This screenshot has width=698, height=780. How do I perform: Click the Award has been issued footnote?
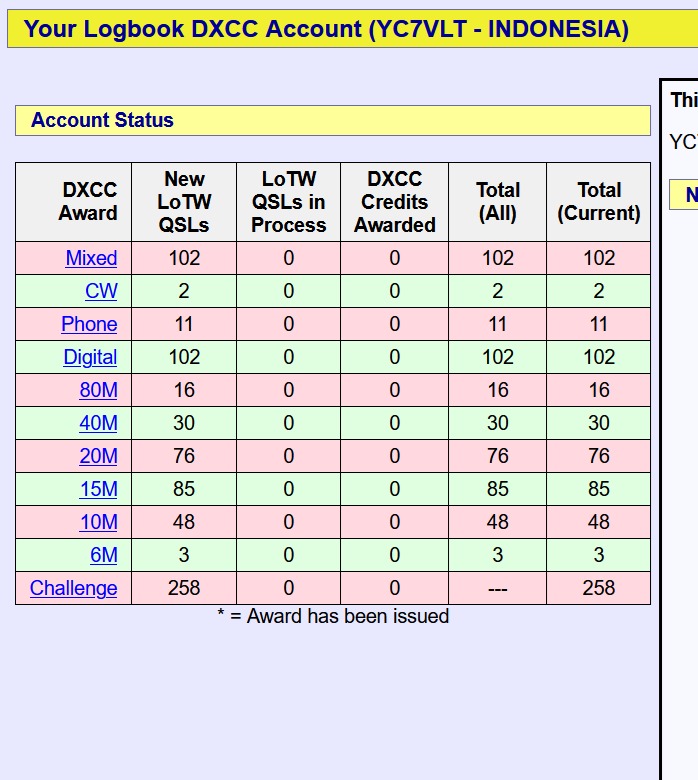[x=333, y=616]
